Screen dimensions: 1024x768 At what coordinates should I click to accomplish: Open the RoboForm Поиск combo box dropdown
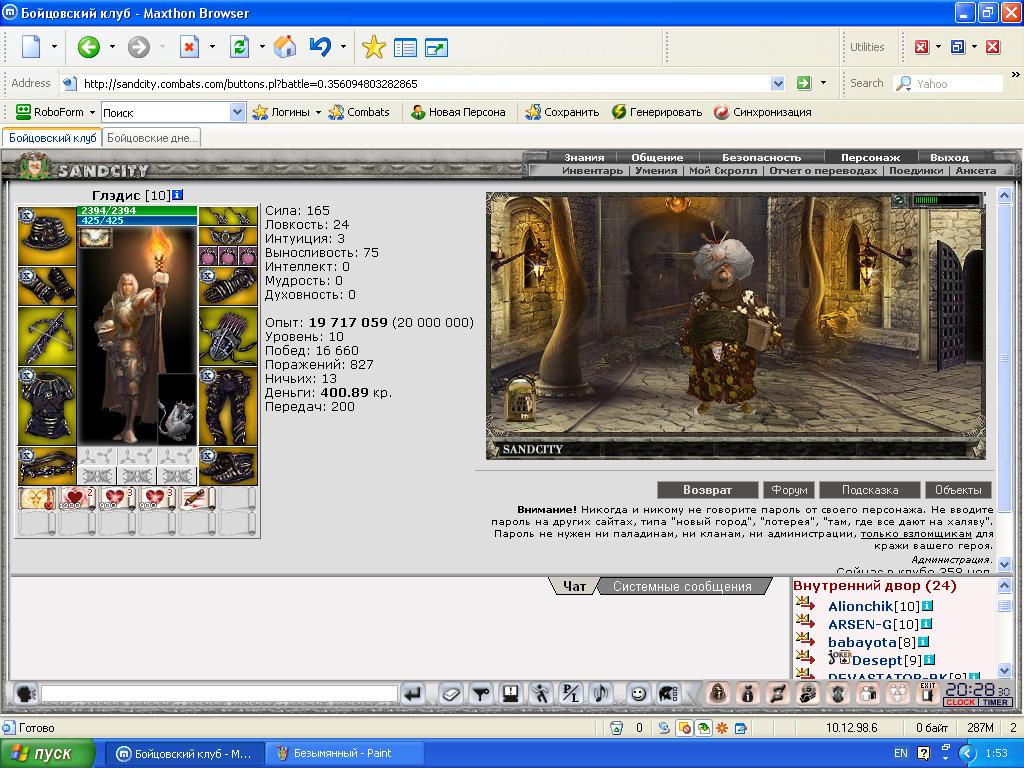tap(237, 112)
